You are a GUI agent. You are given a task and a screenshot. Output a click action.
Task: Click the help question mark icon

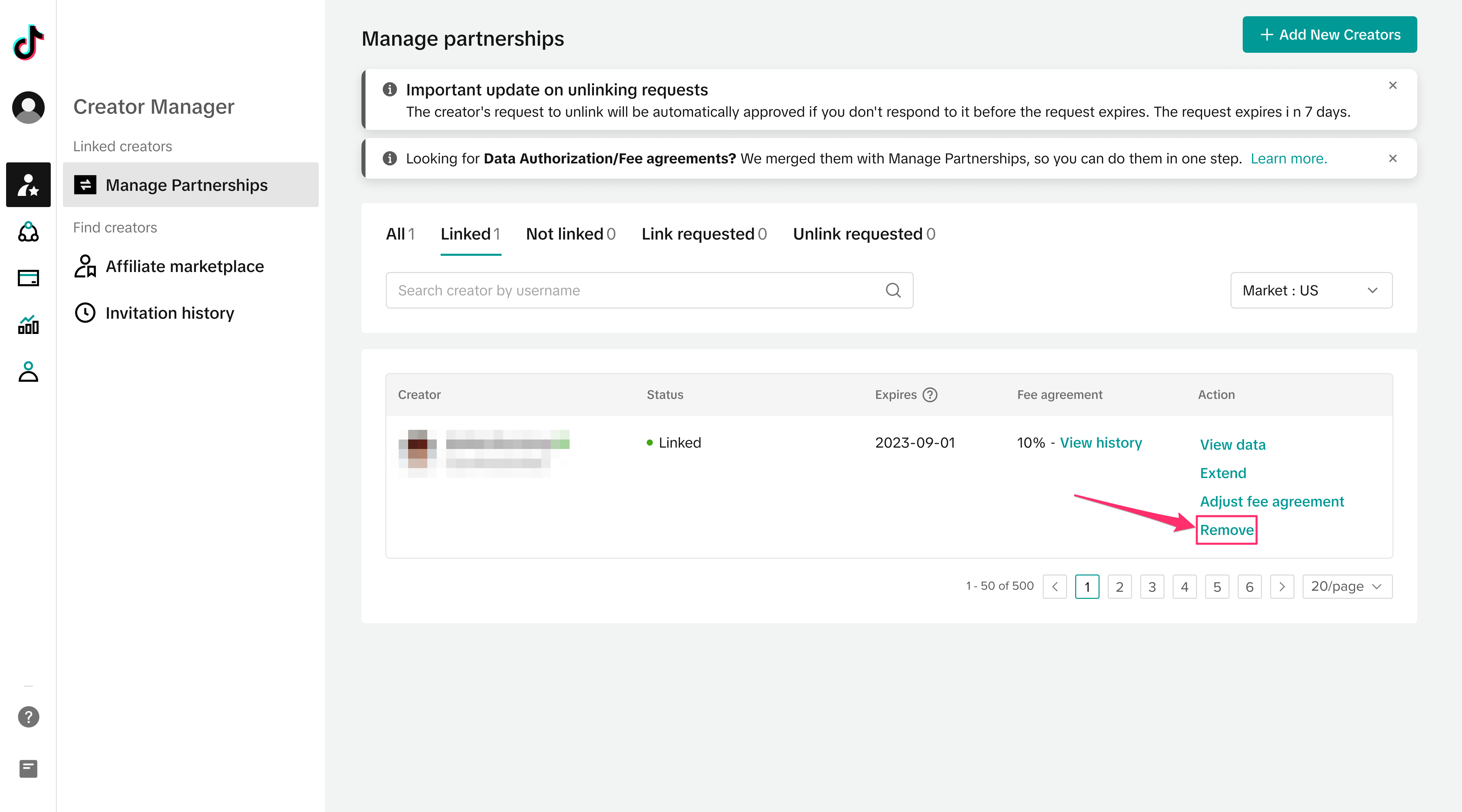coord(28,717)
